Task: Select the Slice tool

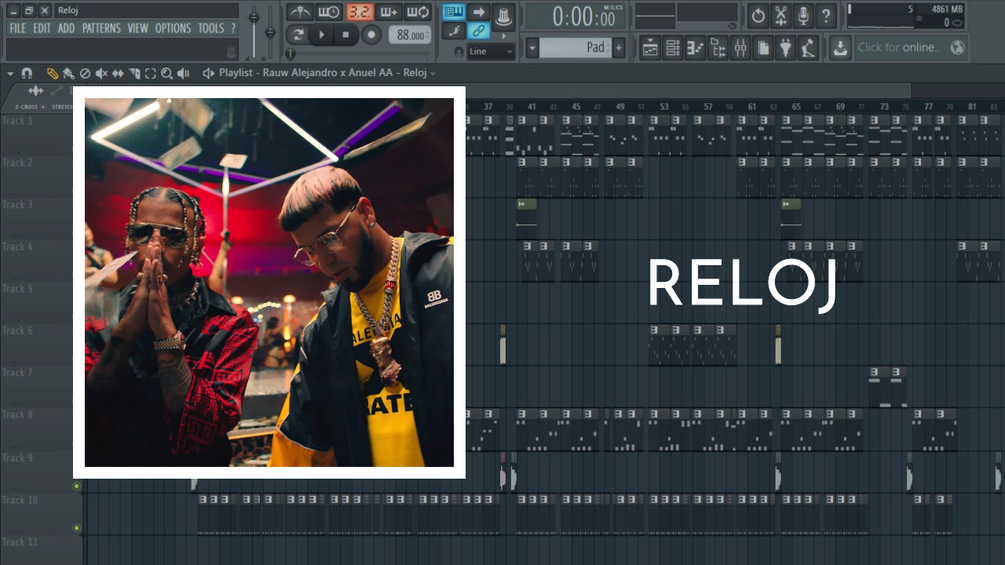Action: pyautogui.click(x=134, y=74)
